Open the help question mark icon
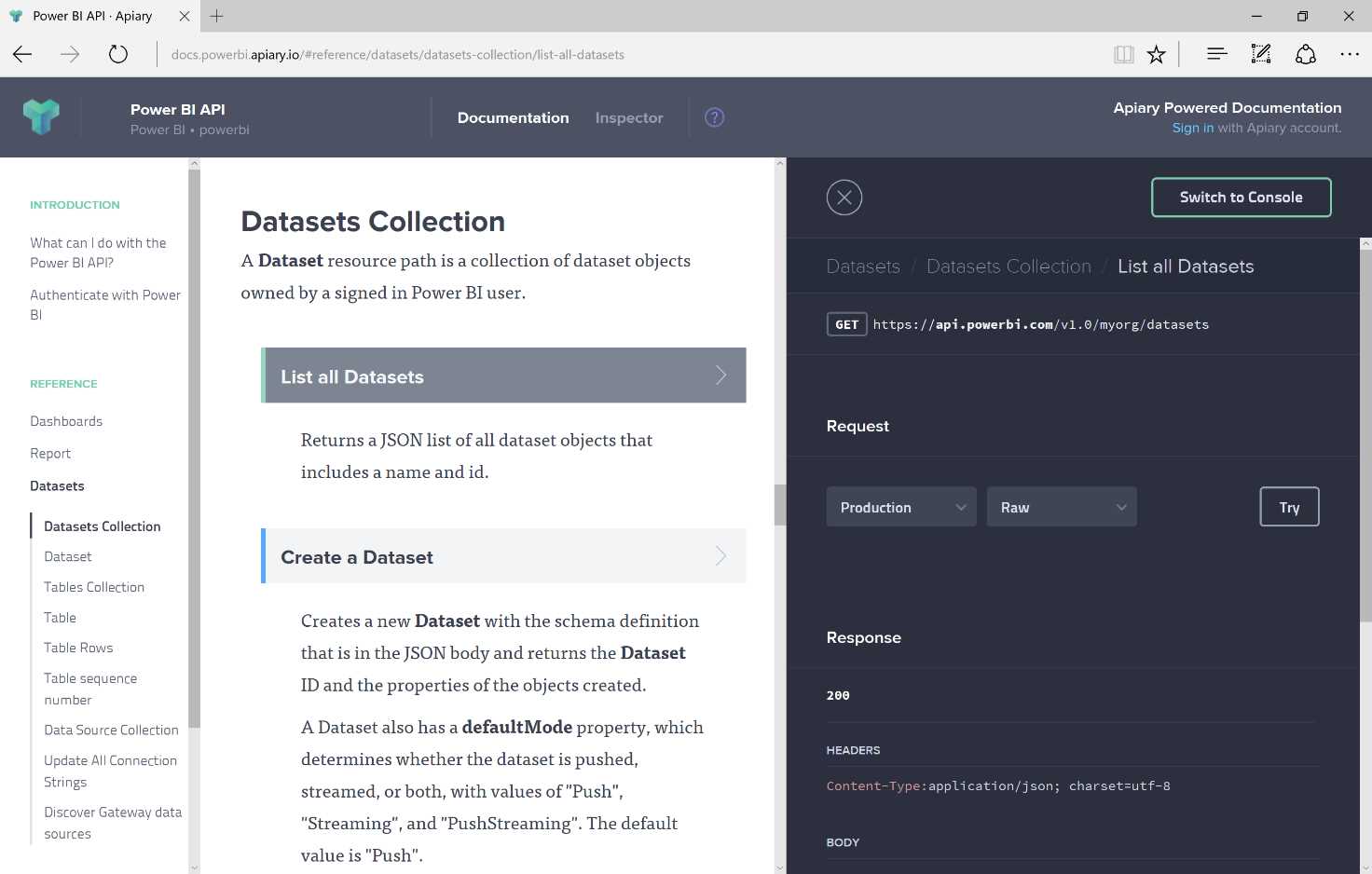The image size is (1372, 874). 714,116
